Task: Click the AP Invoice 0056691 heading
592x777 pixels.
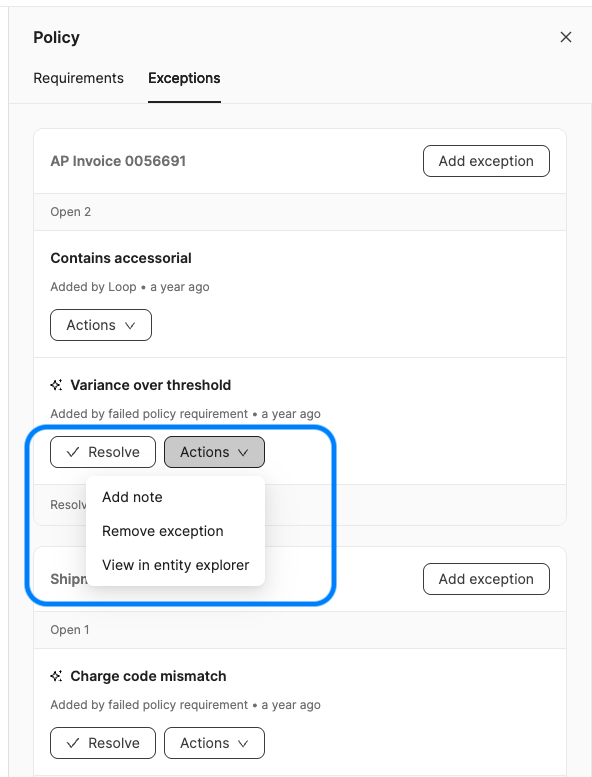Action: pos(118,161)
